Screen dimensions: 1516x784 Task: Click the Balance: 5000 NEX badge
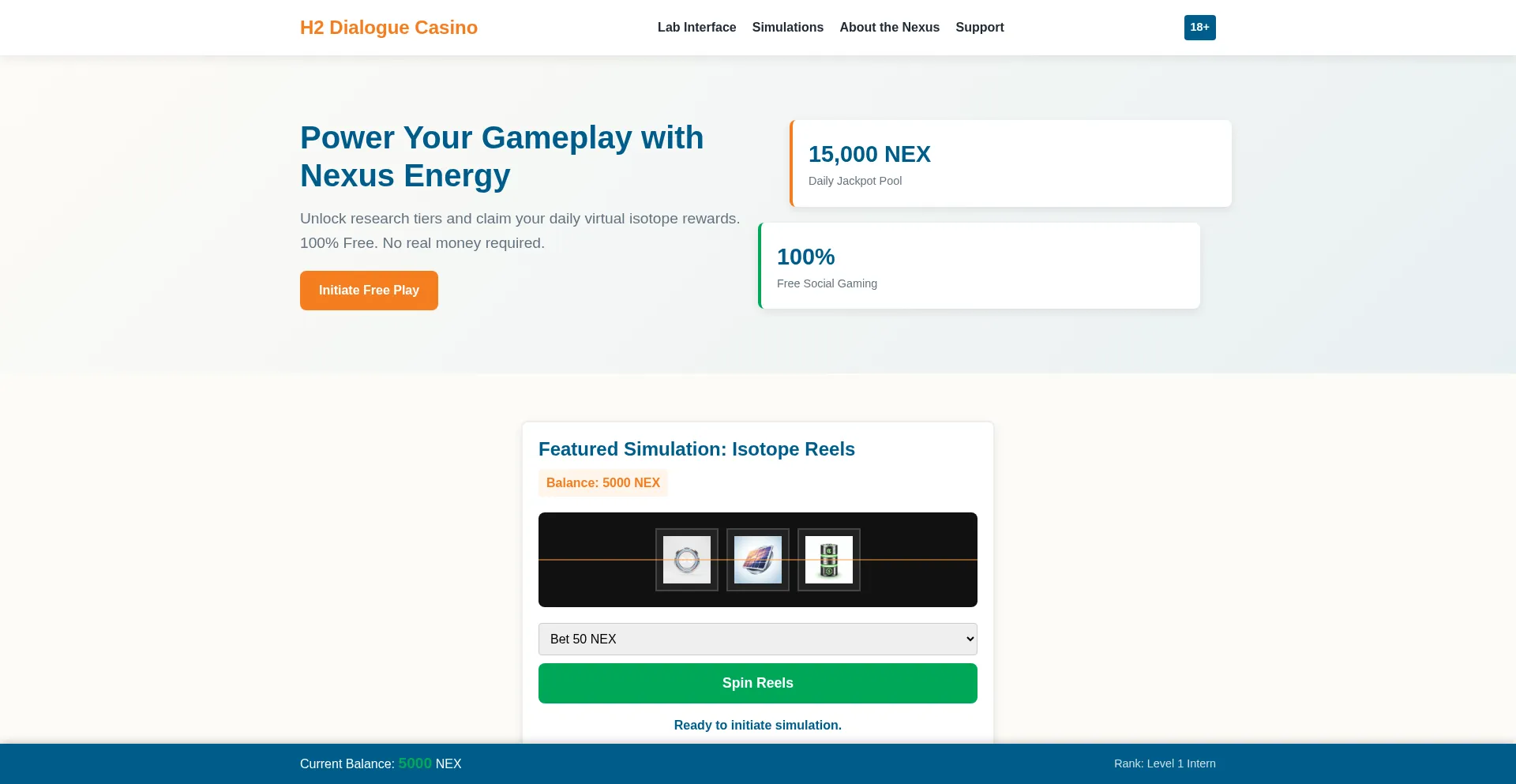(603, 483)
